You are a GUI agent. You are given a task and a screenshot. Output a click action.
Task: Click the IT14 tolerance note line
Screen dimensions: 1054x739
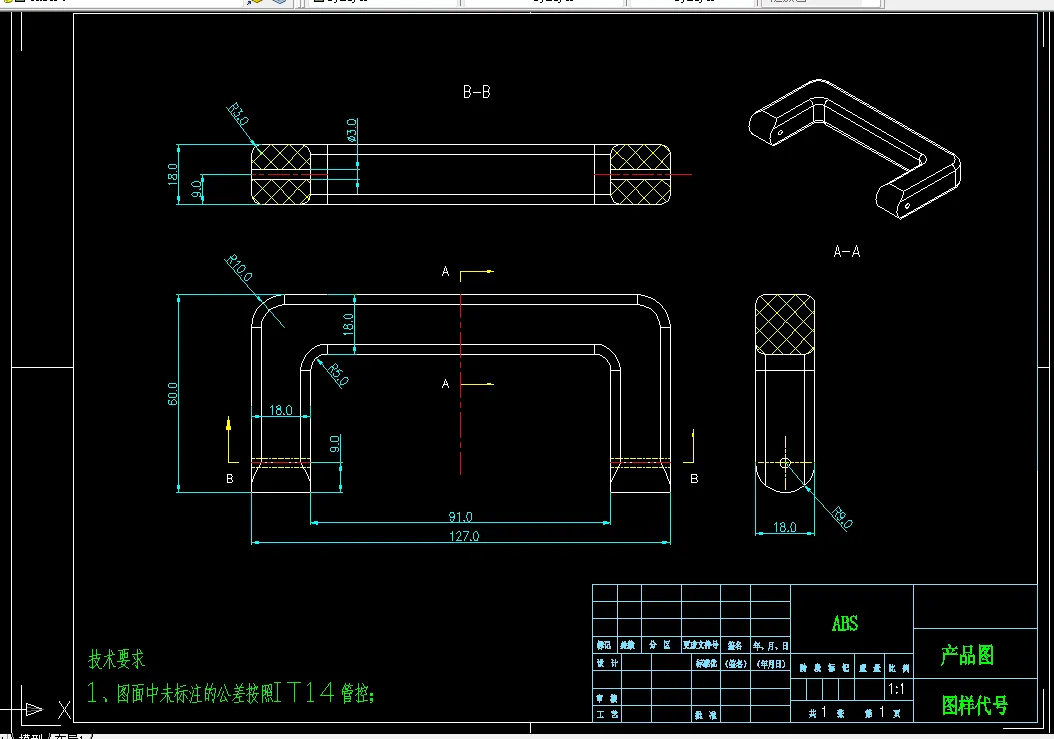tap(231, 692)
